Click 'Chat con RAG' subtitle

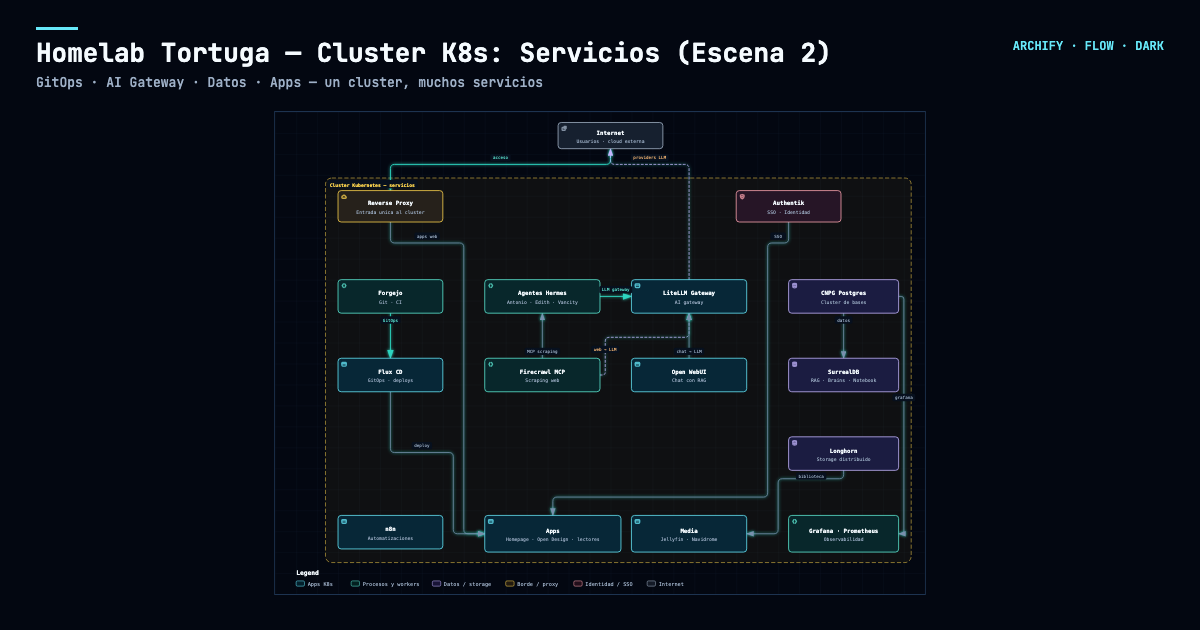(689, 380)
